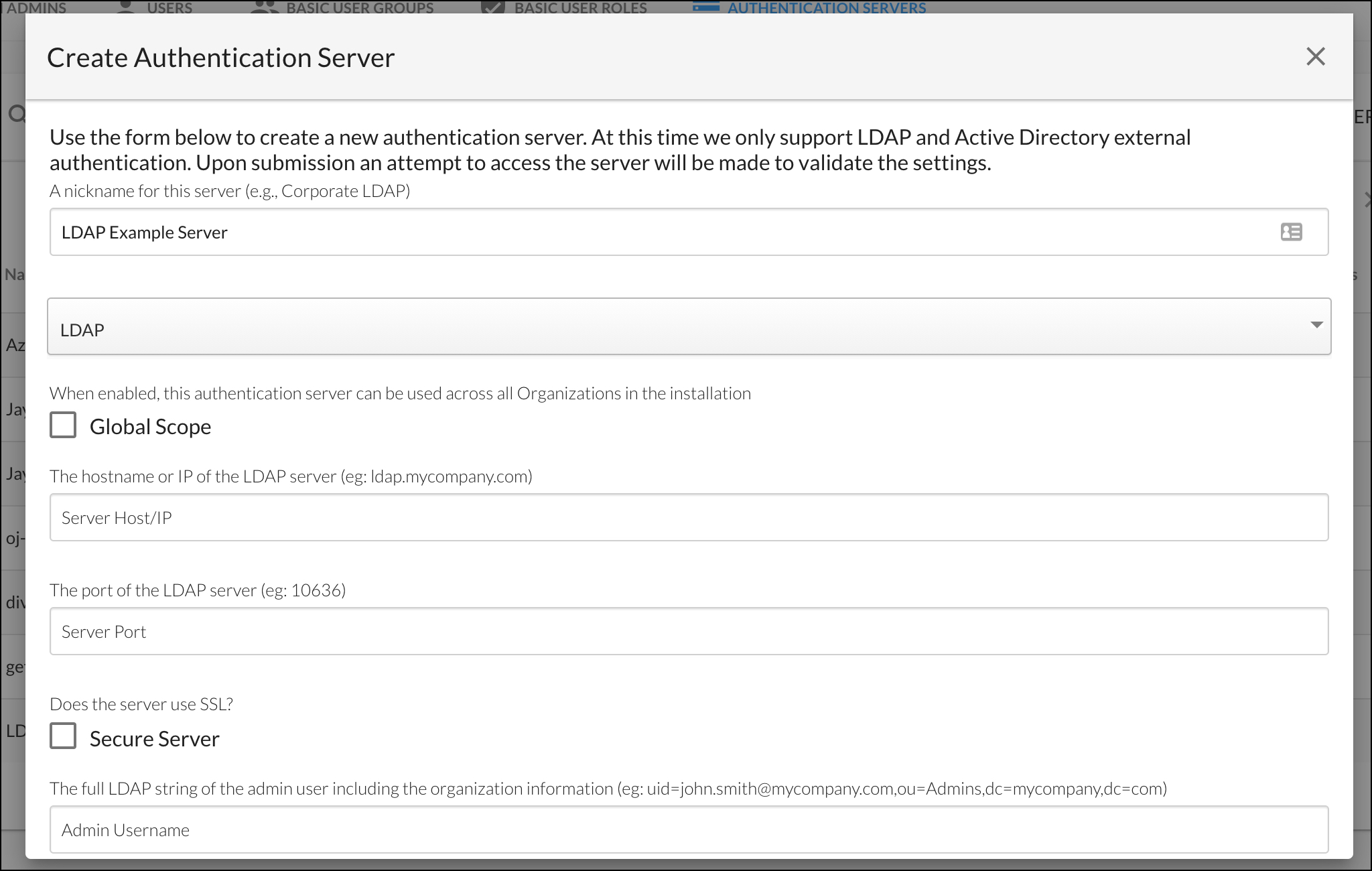
Task: Click the checkmark icon beside BASIC USER ROLES
Action: coord(493,6)
